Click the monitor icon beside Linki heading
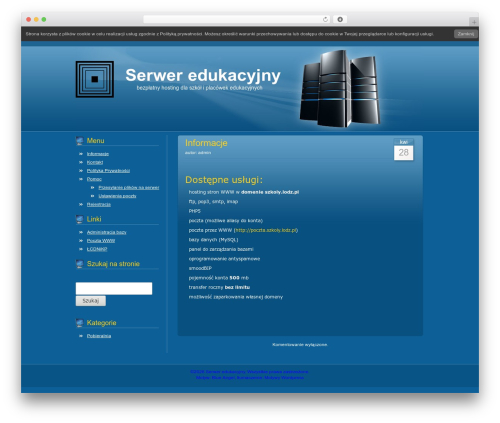Viewport: 500px width, 423px height. pos(79,219)
